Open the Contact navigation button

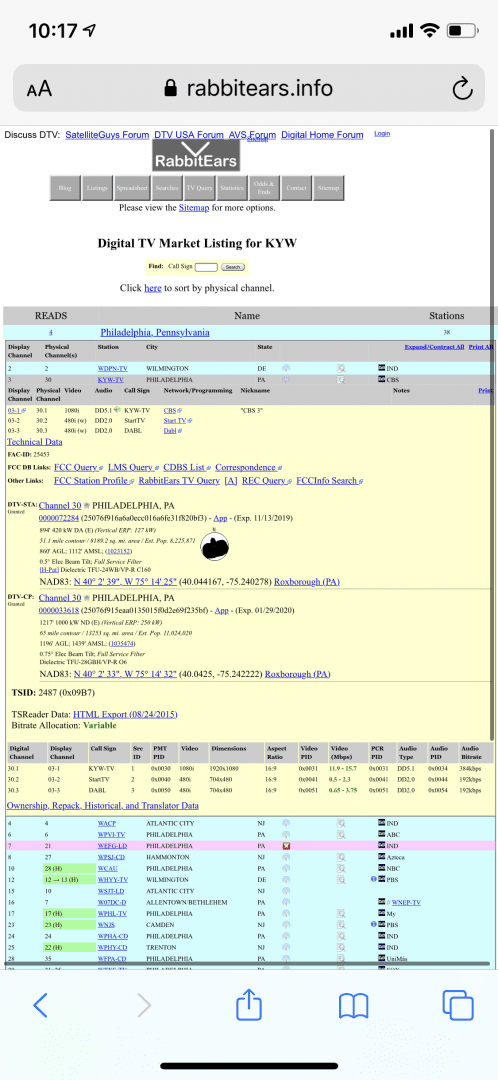coord(297,188)
